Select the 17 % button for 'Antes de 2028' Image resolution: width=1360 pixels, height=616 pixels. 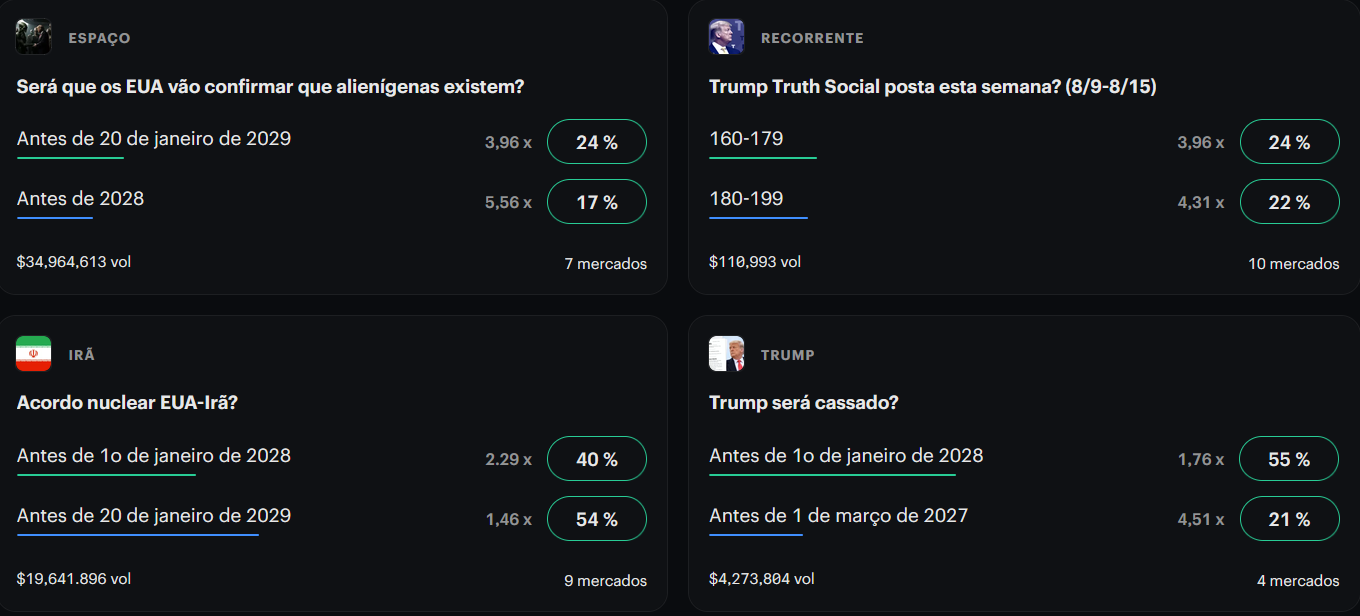(597, 202)
